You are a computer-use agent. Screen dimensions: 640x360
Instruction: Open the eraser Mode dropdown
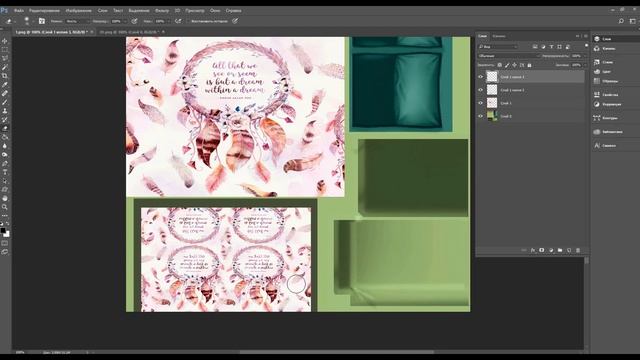(x=77, y=21)
